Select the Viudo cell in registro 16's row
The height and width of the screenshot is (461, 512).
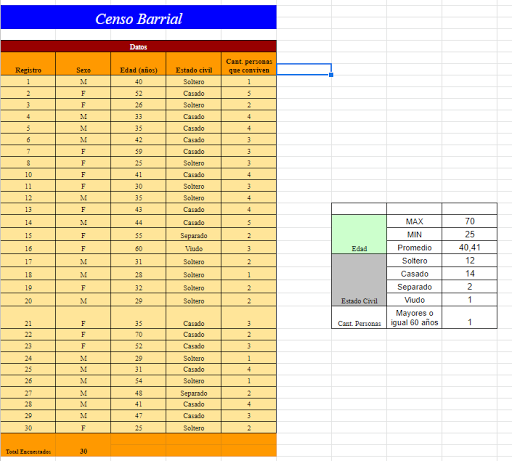click(194, 248)
